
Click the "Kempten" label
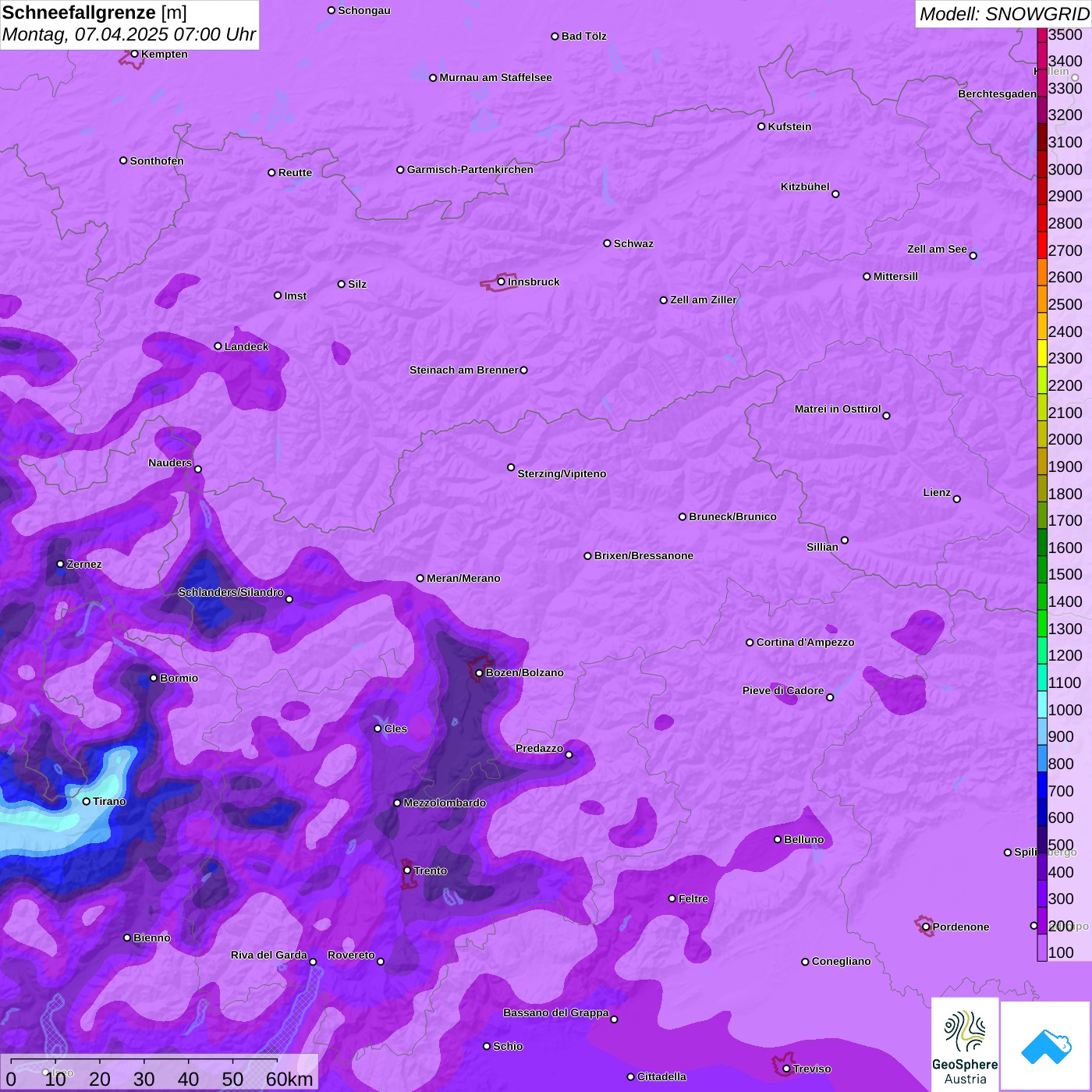[164, 54]
